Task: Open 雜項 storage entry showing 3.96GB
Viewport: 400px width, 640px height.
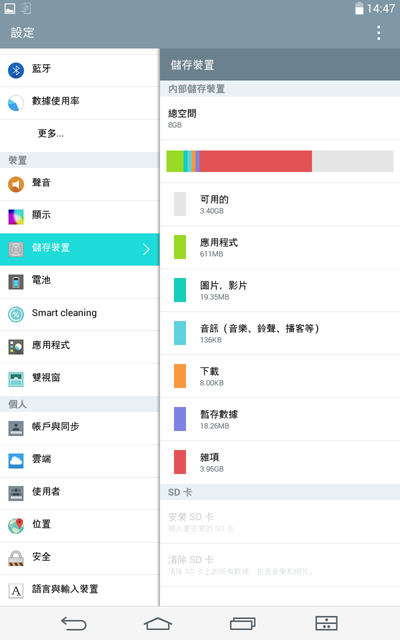Action: (x=280, y=462)
